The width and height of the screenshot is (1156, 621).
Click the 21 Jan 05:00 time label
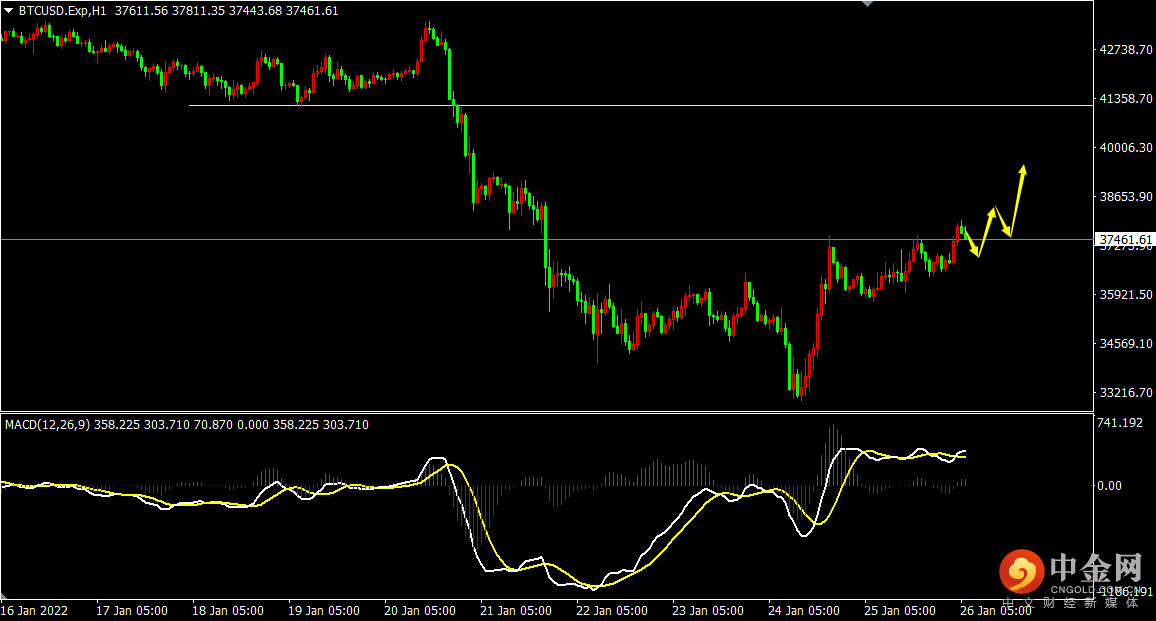515,611
